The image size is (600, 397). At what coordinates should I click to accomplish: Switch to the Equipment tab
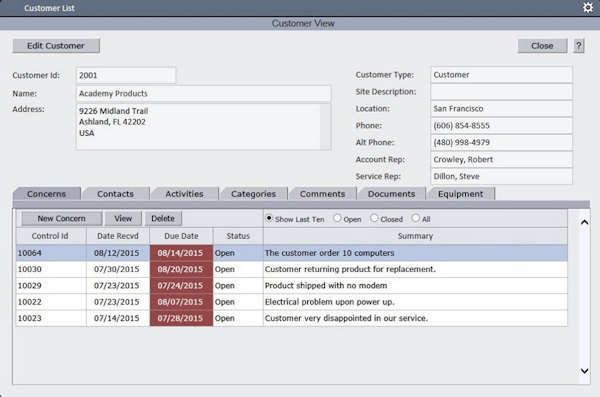[461, 194]
